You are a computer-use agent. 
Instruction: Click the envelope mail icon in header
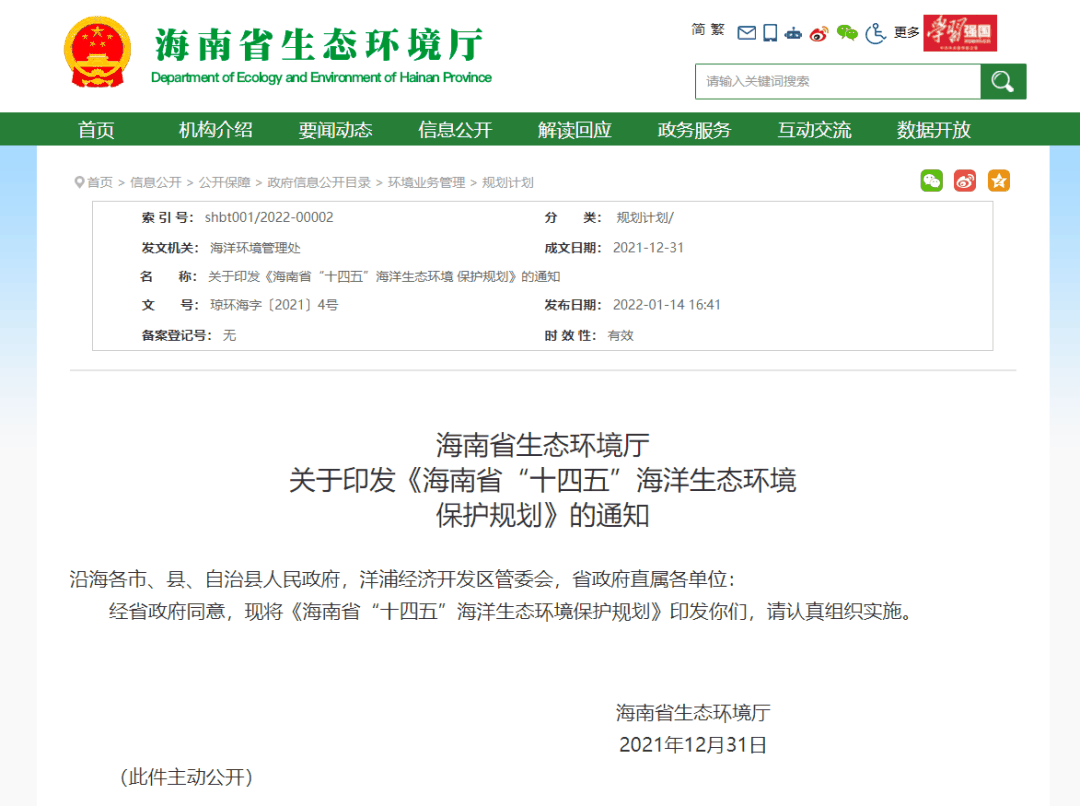click(746, 33)
